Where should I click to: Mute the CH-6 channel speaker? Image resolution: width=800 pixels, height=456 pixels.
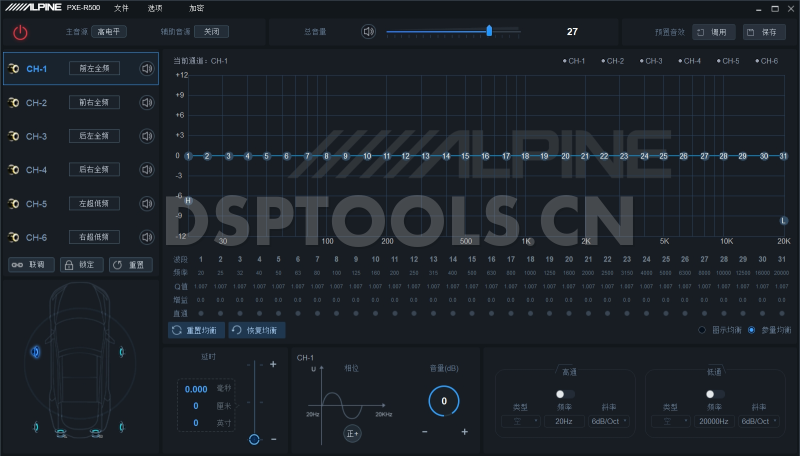tap(147, 237)
